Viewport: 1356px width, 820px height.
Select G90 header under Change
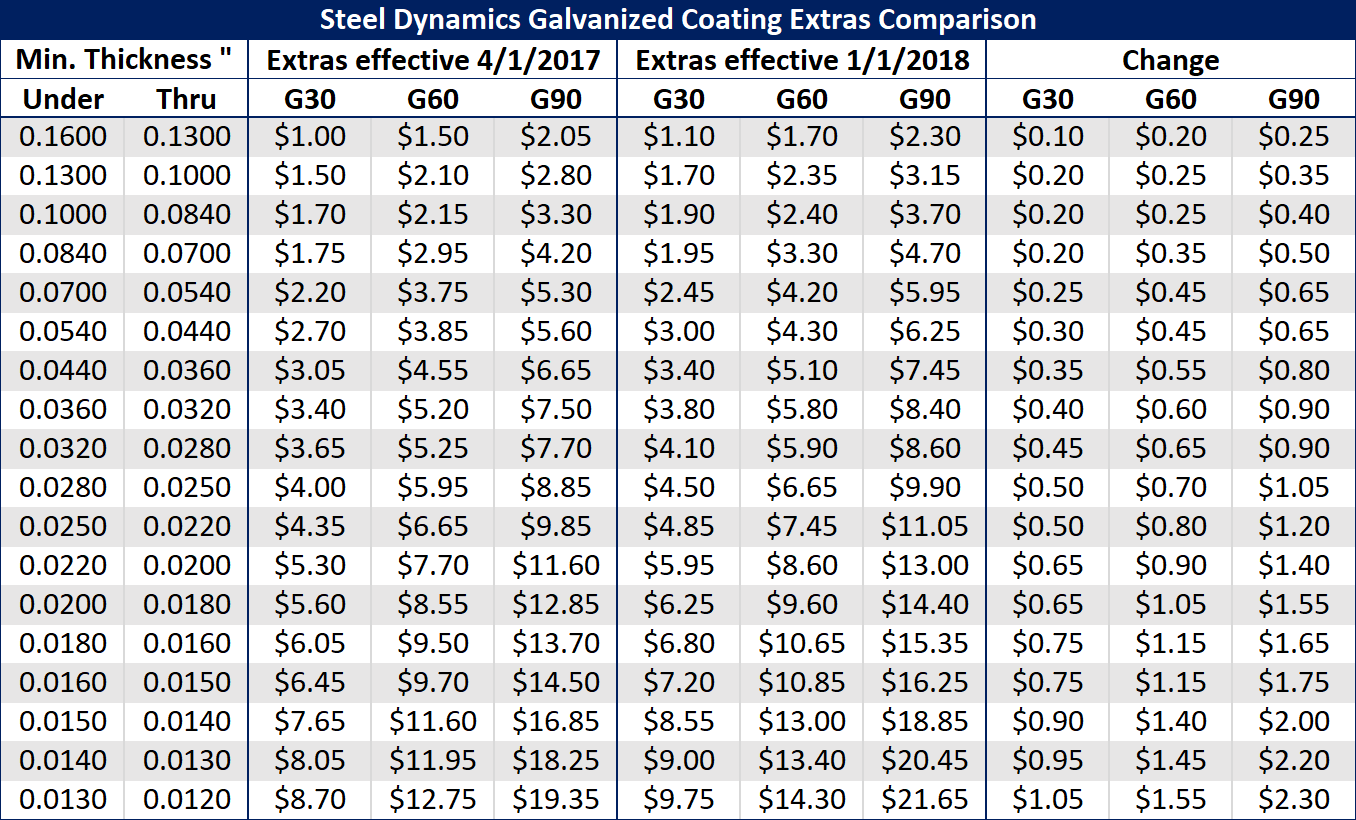[1293, 99]
